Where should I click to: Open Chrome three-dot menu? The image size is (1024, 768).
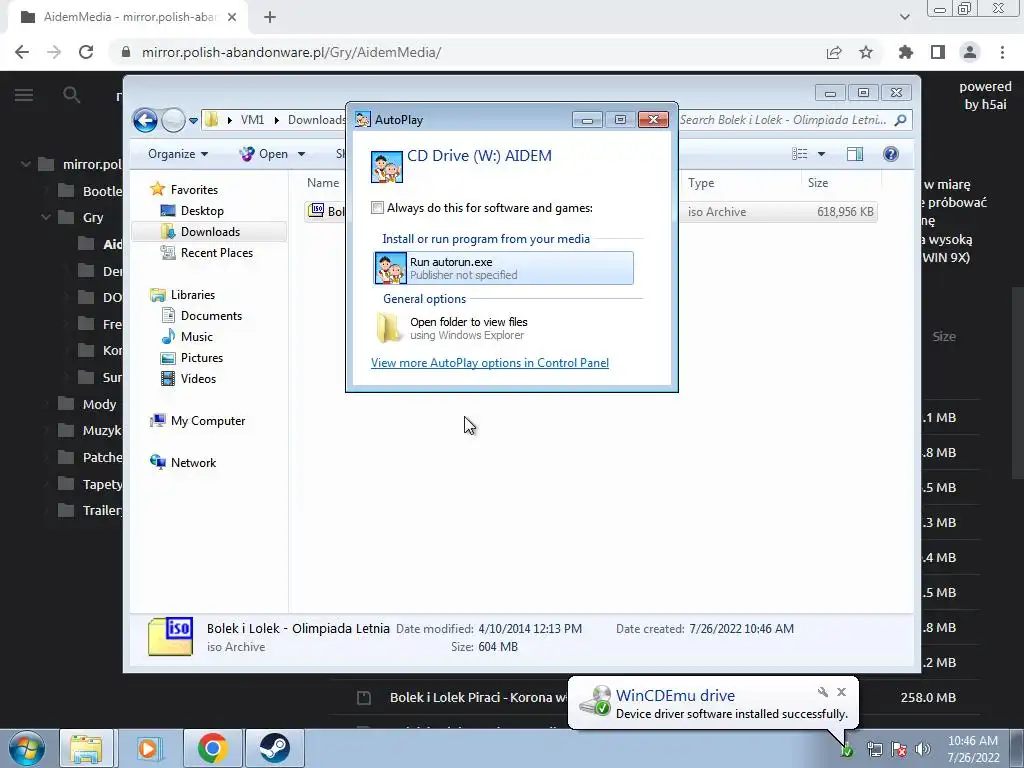1002,52
